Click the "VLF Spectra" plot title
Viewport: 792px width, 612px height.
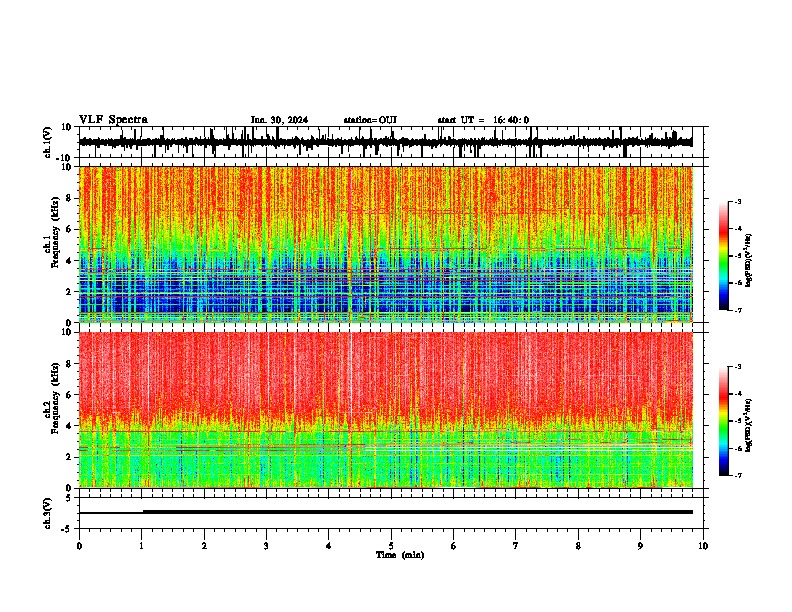point(113,119)
